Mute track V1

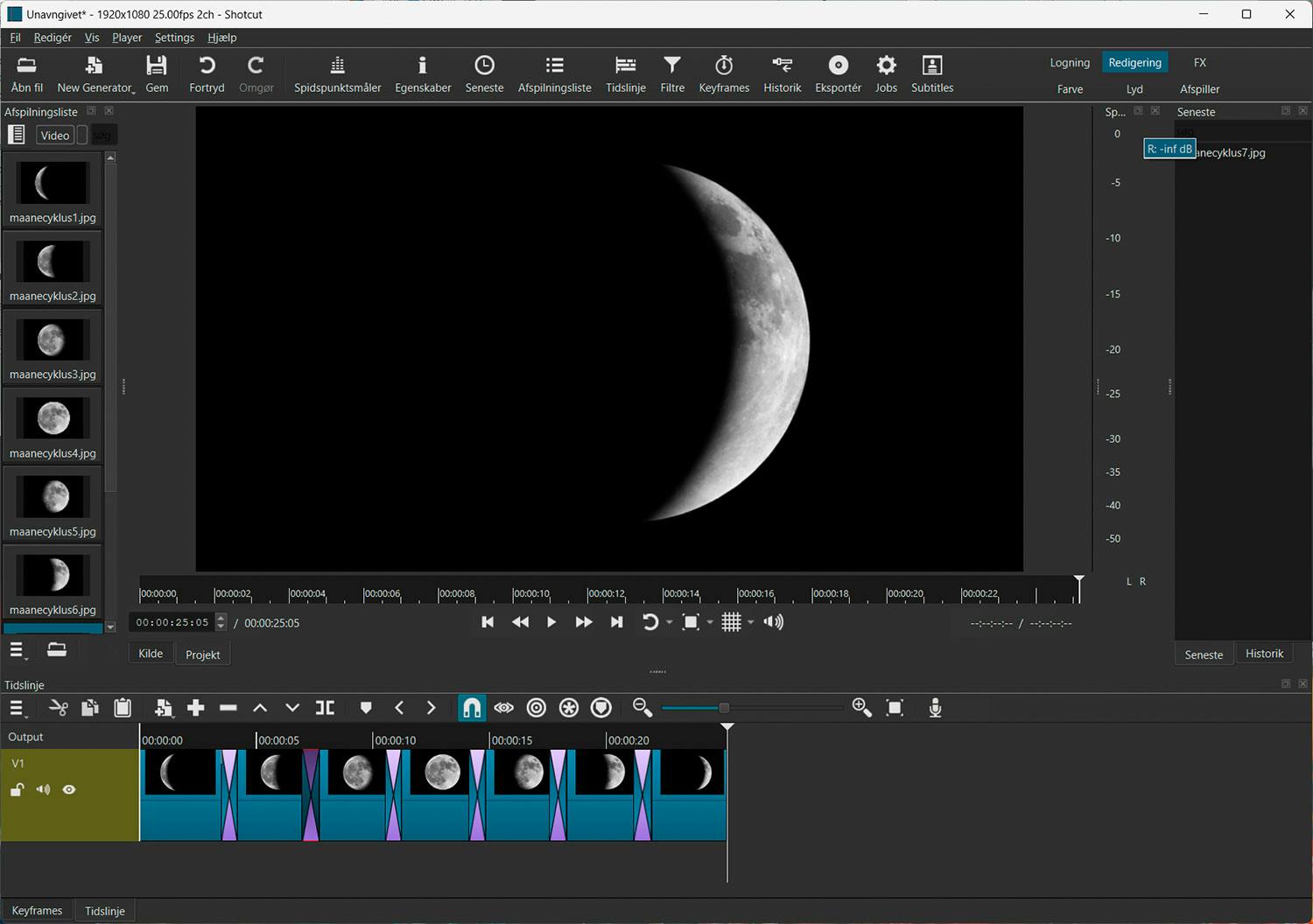43,789
